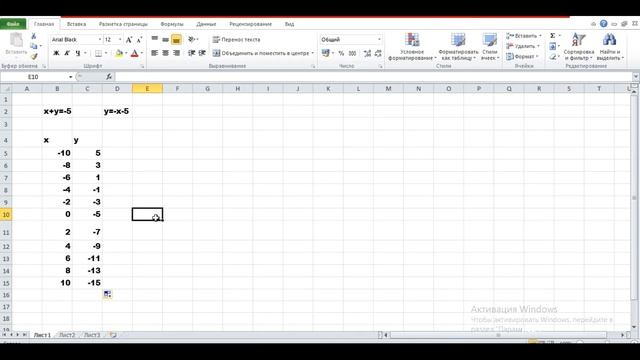Screen dimensions: 640x360
Task: Click the text orientation icon
Action: (x=191, y=39)
